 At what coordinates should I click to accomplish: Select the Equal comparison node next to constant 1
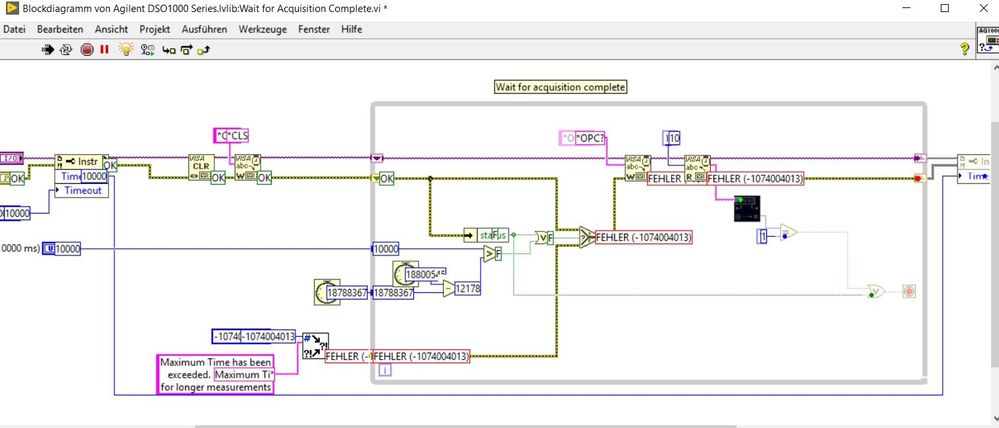[x=788, y=232]
